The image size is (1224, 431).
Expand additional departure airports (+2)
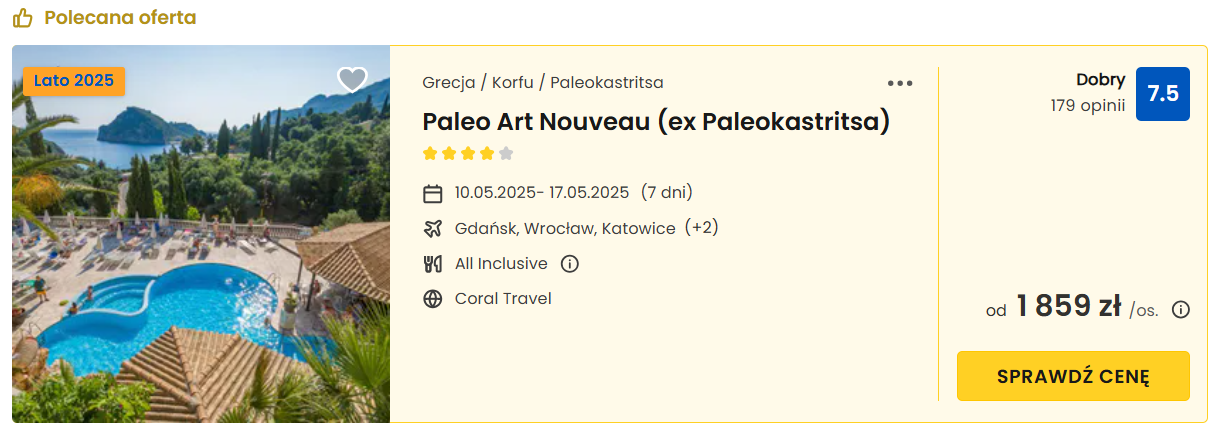click(x=702, y=228)
